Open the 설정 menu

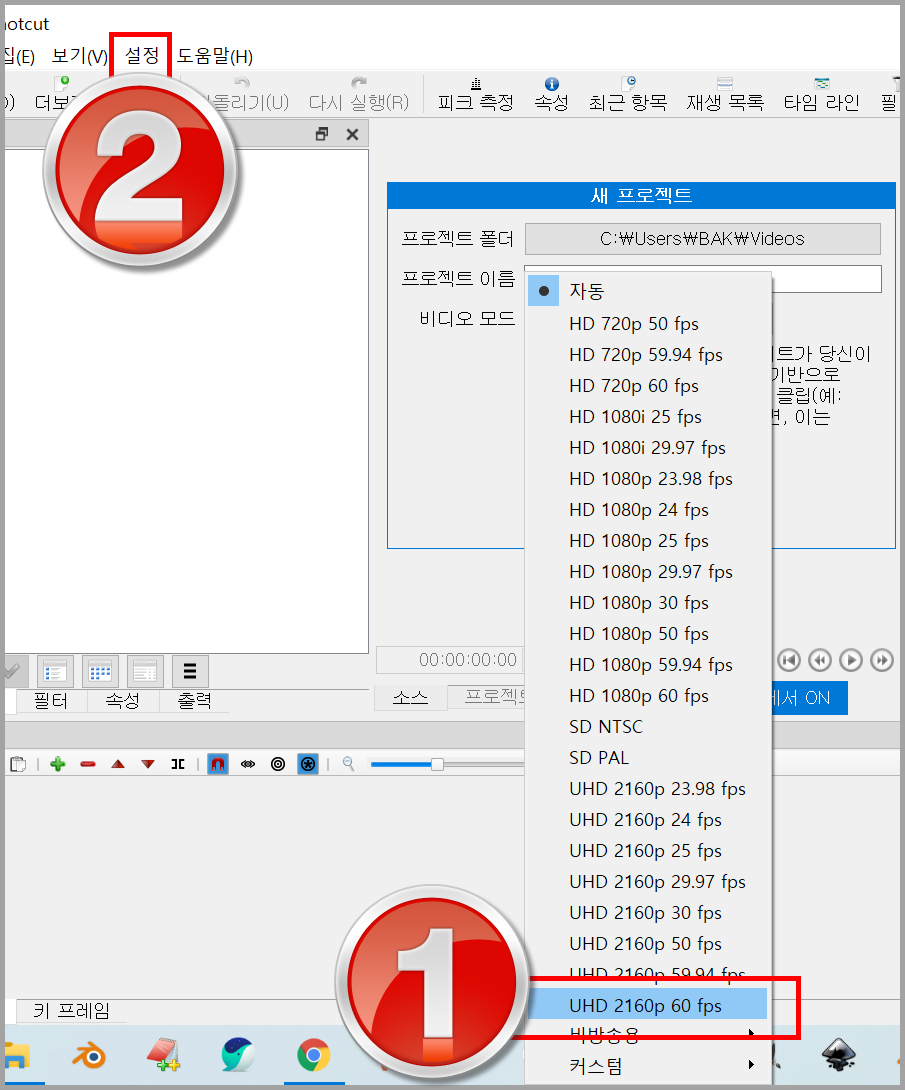[141, 55]
